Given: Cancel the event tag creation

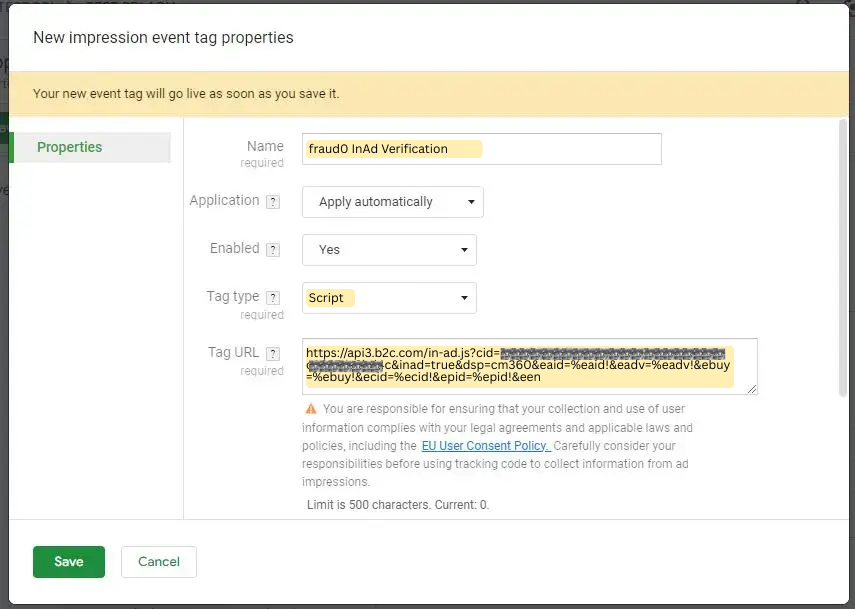Looking at the screenshot, I should [x=158, y=561].
